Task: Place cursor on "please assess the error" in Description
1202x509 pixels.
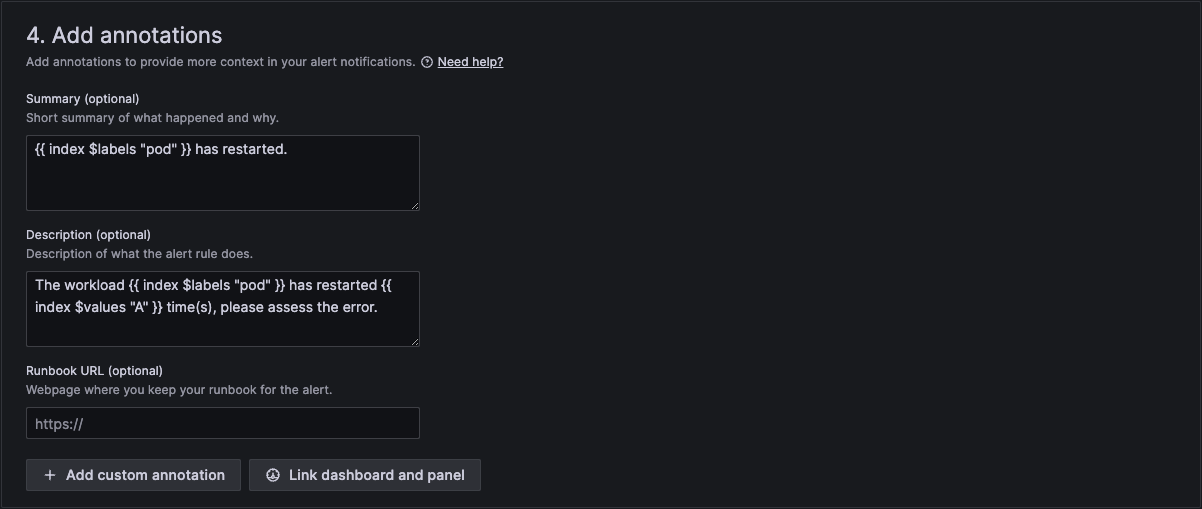Action: pyautogui.click(x=298, y=307)
